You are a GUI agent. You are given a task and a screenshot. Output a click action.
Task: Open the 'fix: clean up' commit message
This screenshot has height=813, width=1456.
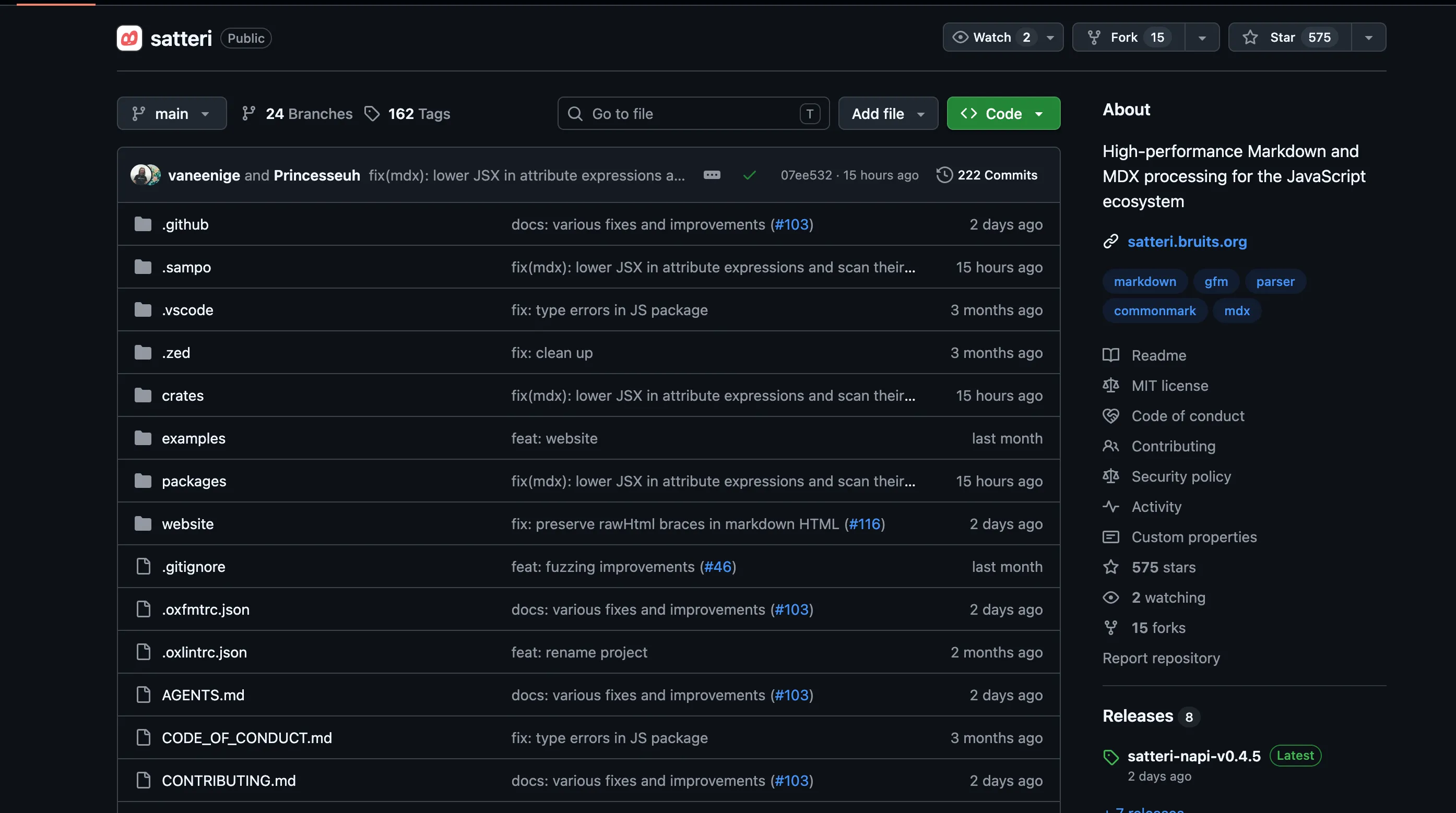click(x=552, y=353)
